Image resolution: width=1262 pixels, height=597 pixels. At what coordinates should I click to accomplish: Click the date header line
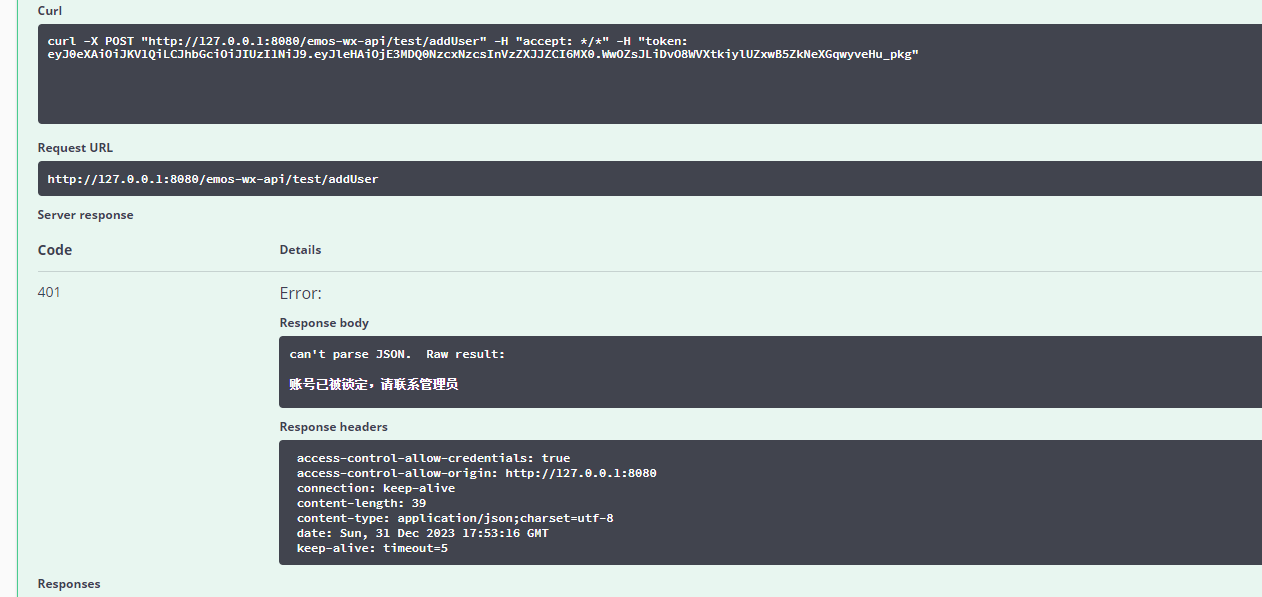pyautogui.click(x=423, y=533)
